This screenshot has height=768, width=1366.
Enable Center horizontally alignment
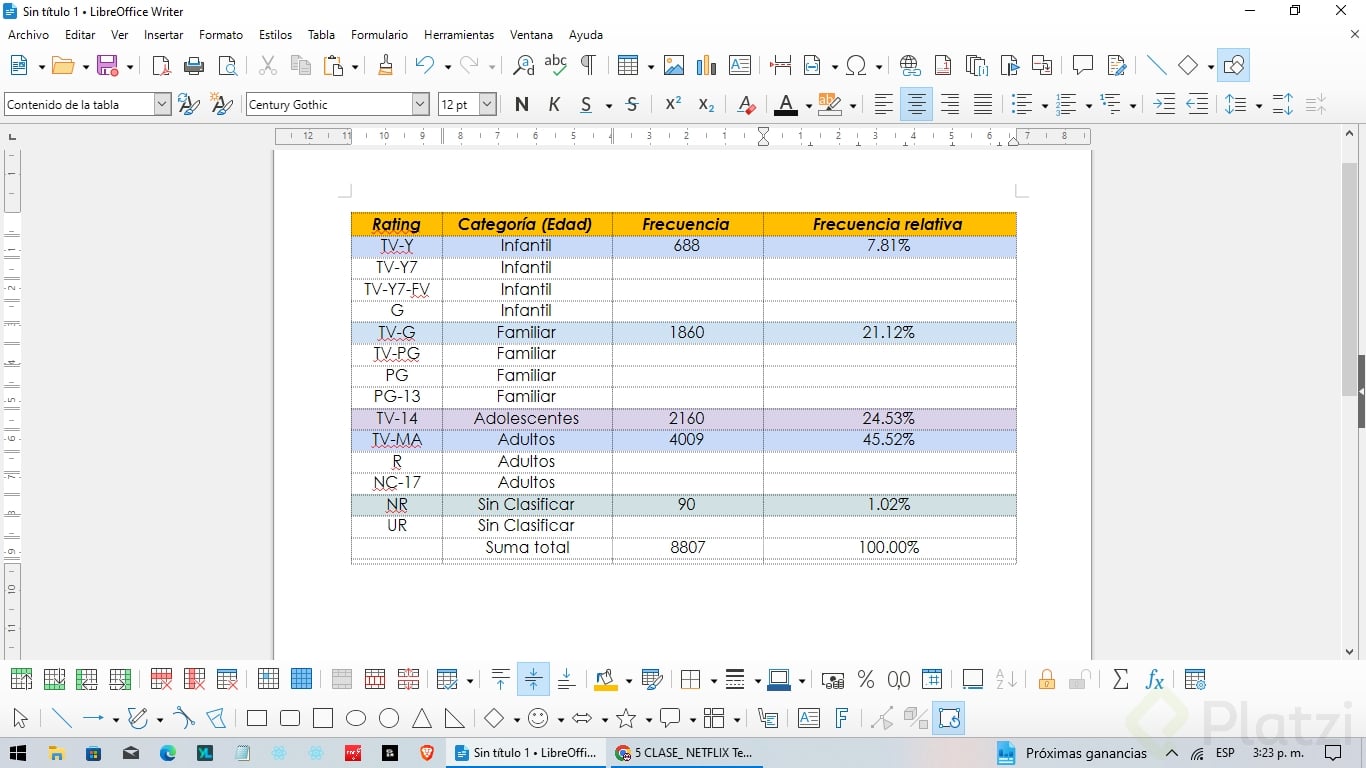[916, 104]
